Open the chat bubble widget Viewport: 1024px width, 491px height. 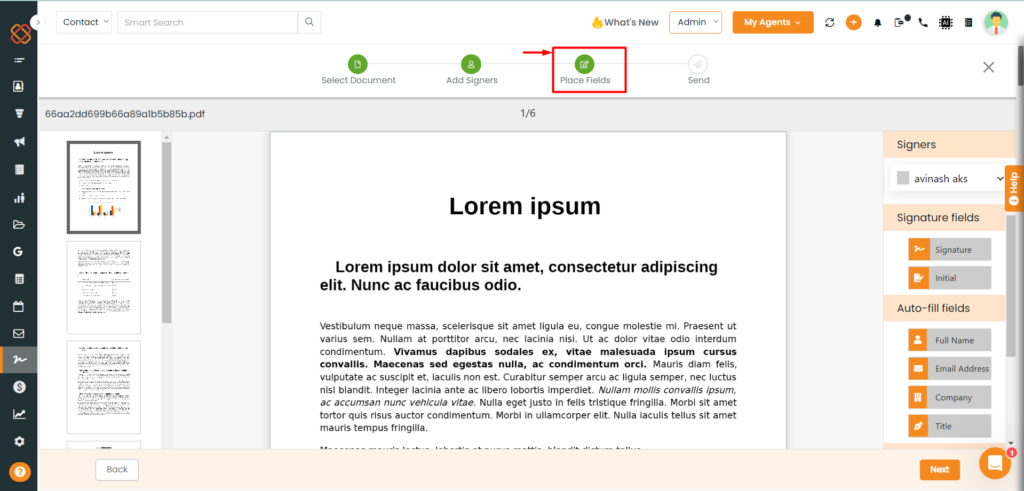coord(995,463)
